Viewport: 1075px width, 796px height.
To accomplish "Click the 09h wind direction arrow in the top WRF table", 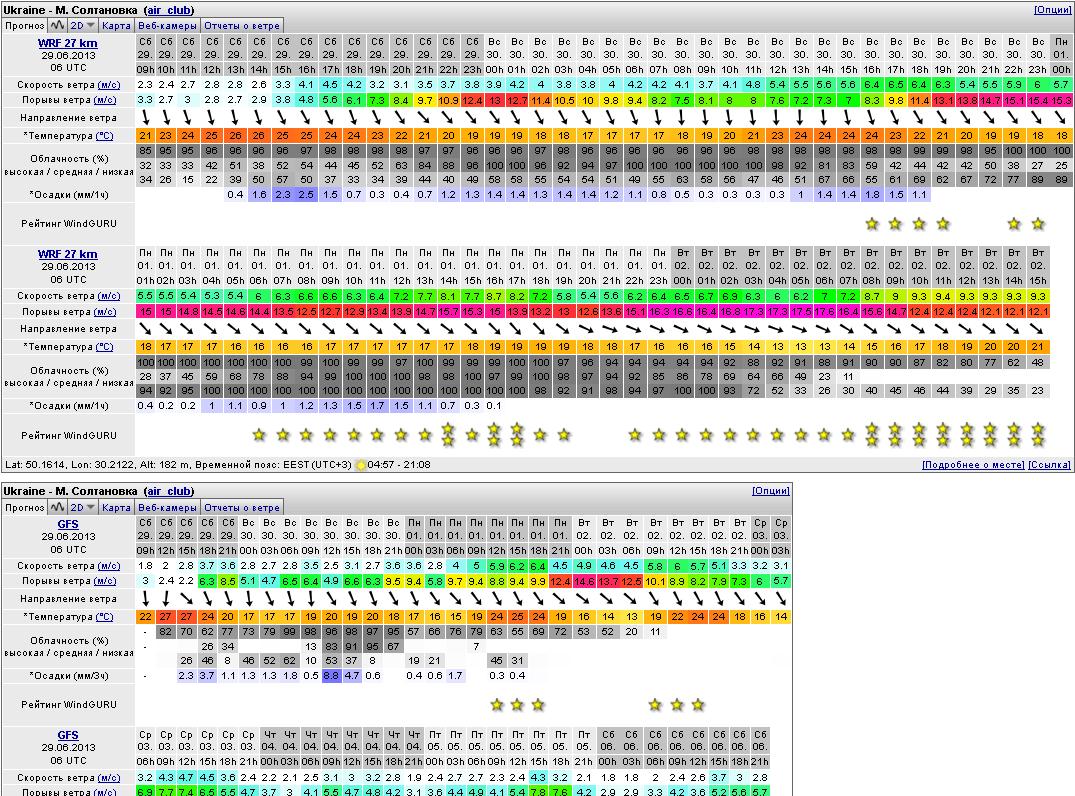I will click(145, 119).
